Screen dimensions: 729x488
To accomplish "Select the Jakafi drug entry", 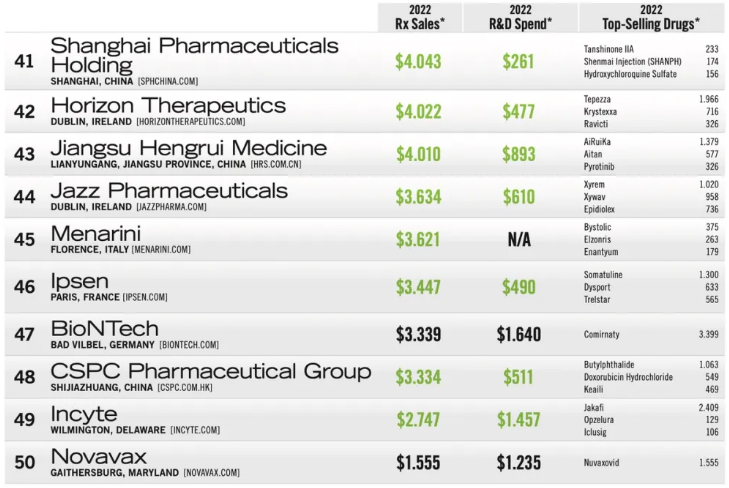I will (x=595, y=408).
